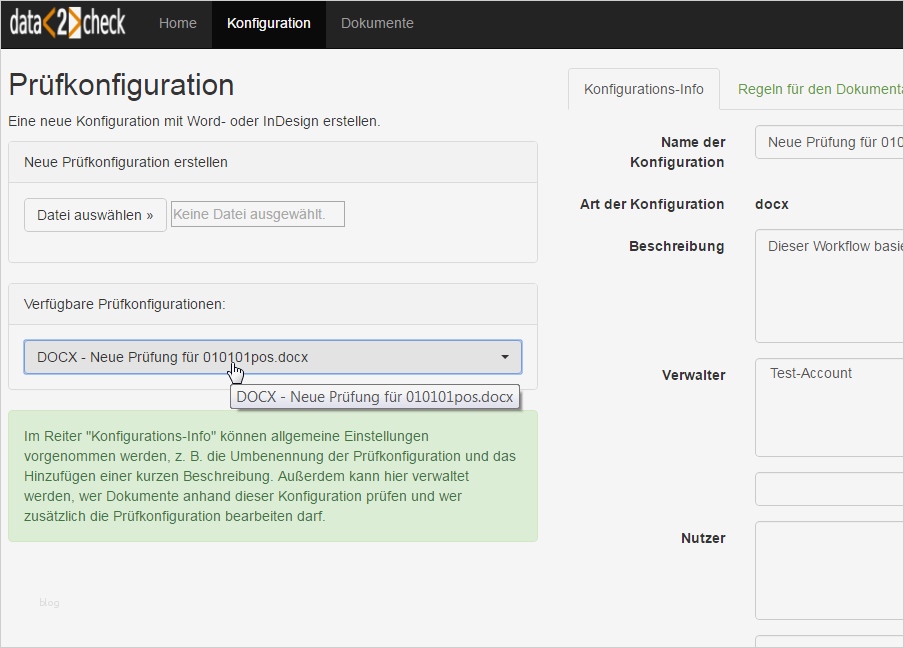Open the 'Regeln für den Dokument…' tab
The height and width of the screenshot is (648, 904).
pos(819,89)
